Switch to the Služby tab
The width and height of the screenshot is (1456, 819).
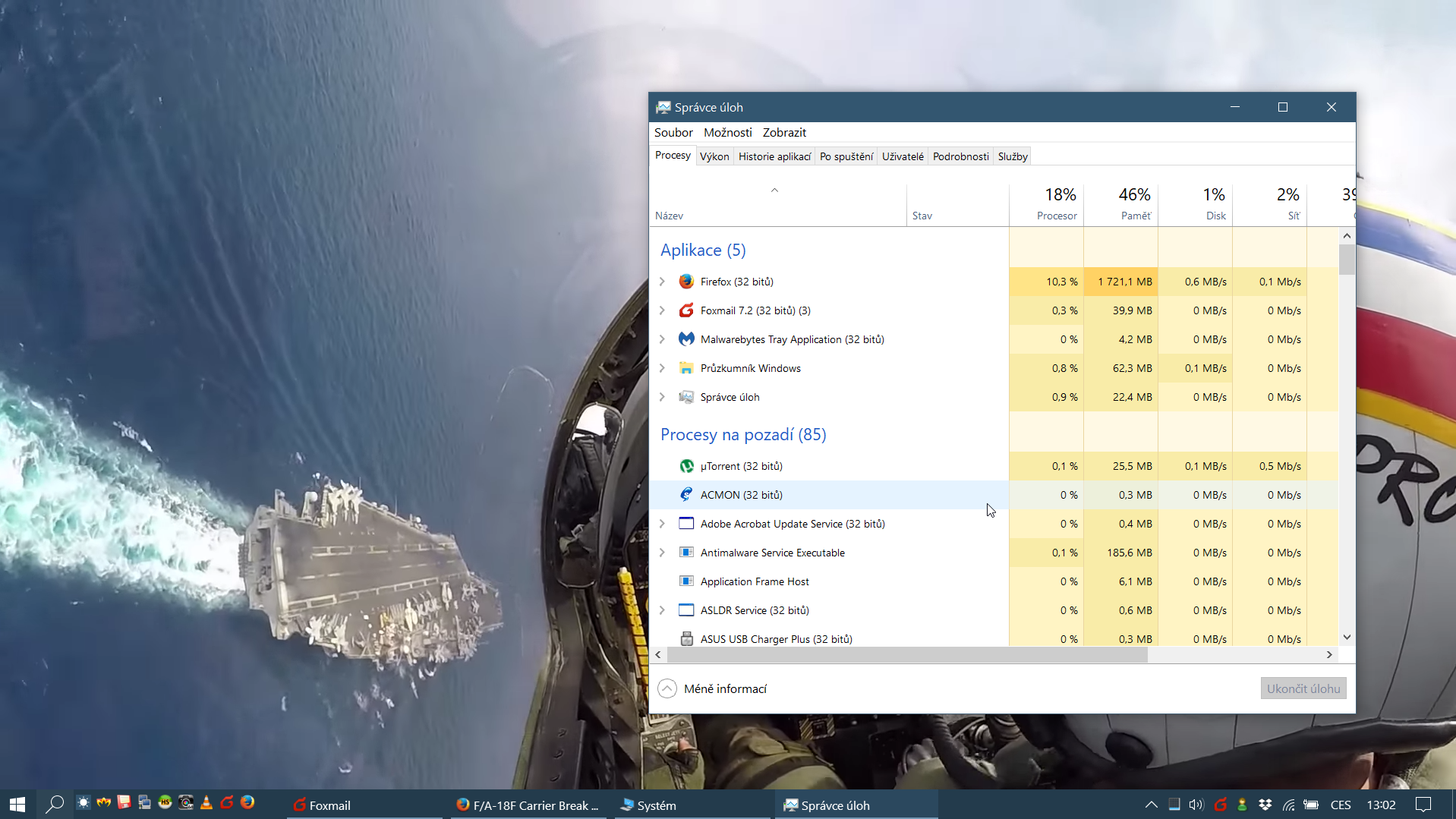click(1013, 156)
